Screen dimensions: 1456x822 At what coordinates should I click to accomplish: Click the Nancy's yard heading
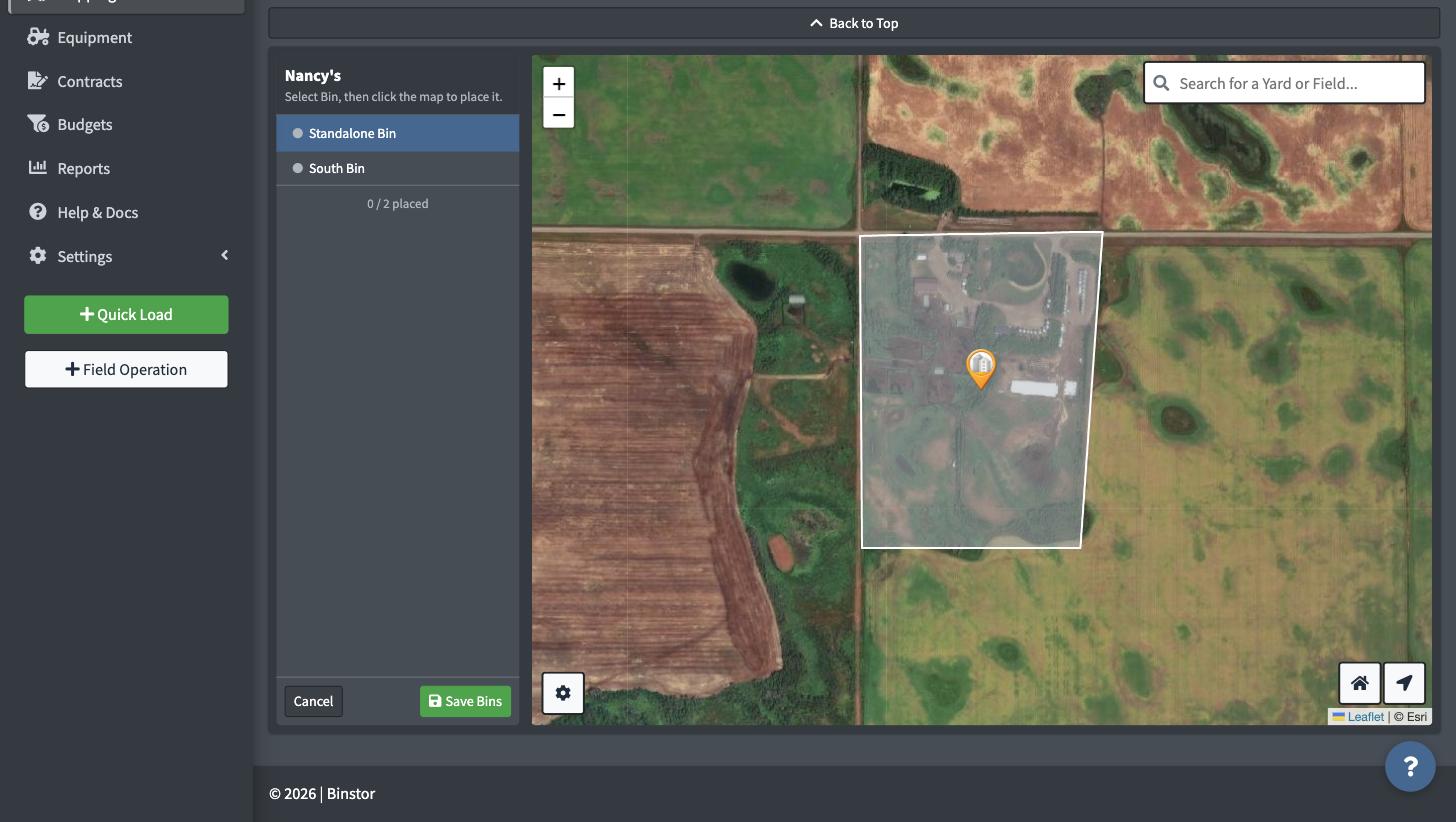click(x=313, y=75)
